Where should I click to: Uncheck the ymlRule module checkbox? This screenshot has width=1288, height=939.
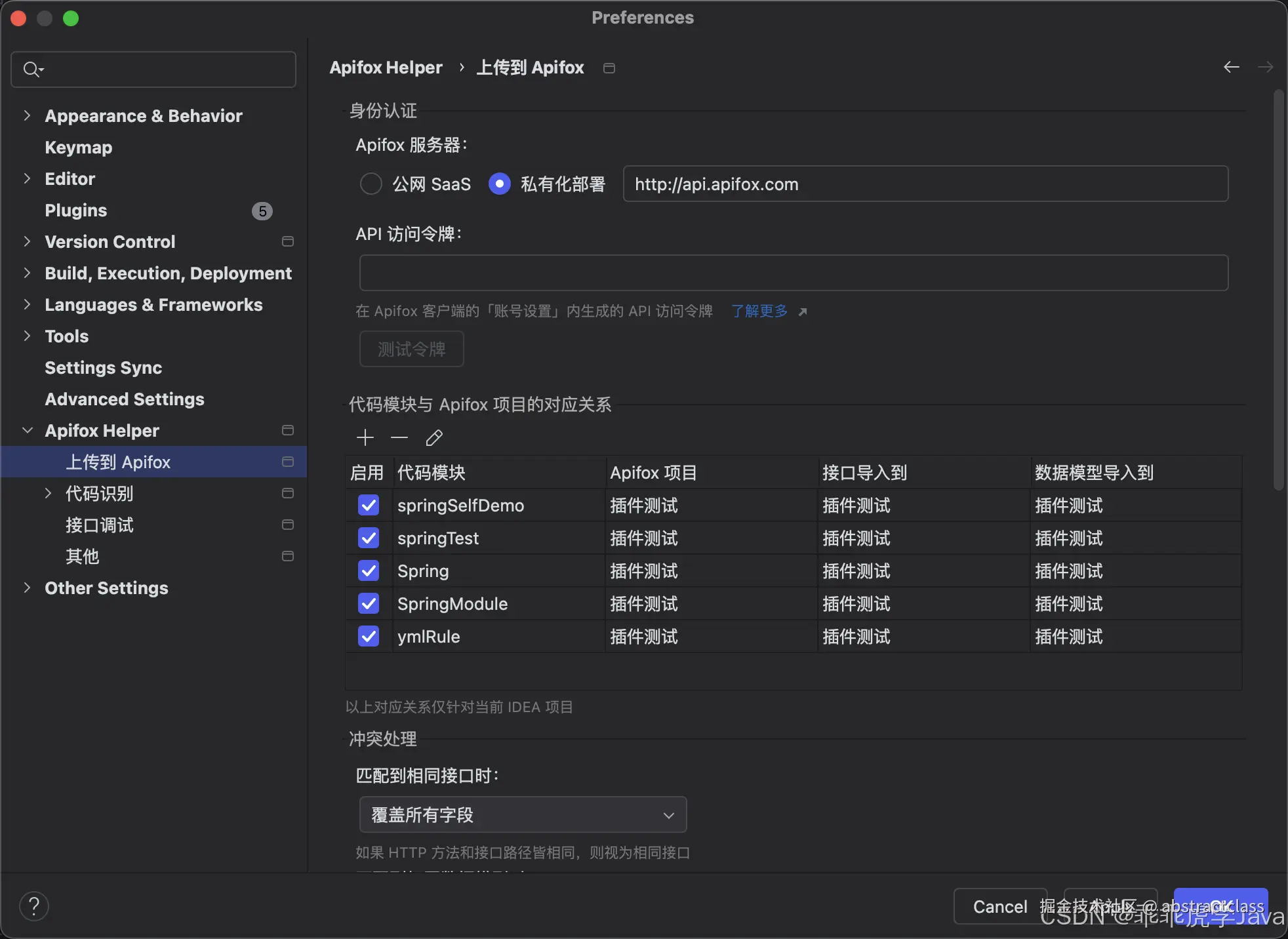pyautogui.click(x=368, y=636)
